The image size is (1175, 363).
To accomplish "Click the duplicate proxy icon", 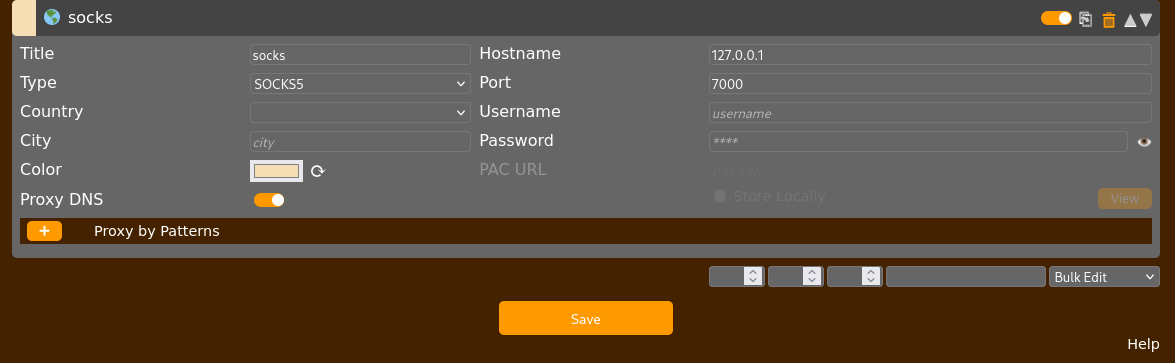I will coord(1085,19).
